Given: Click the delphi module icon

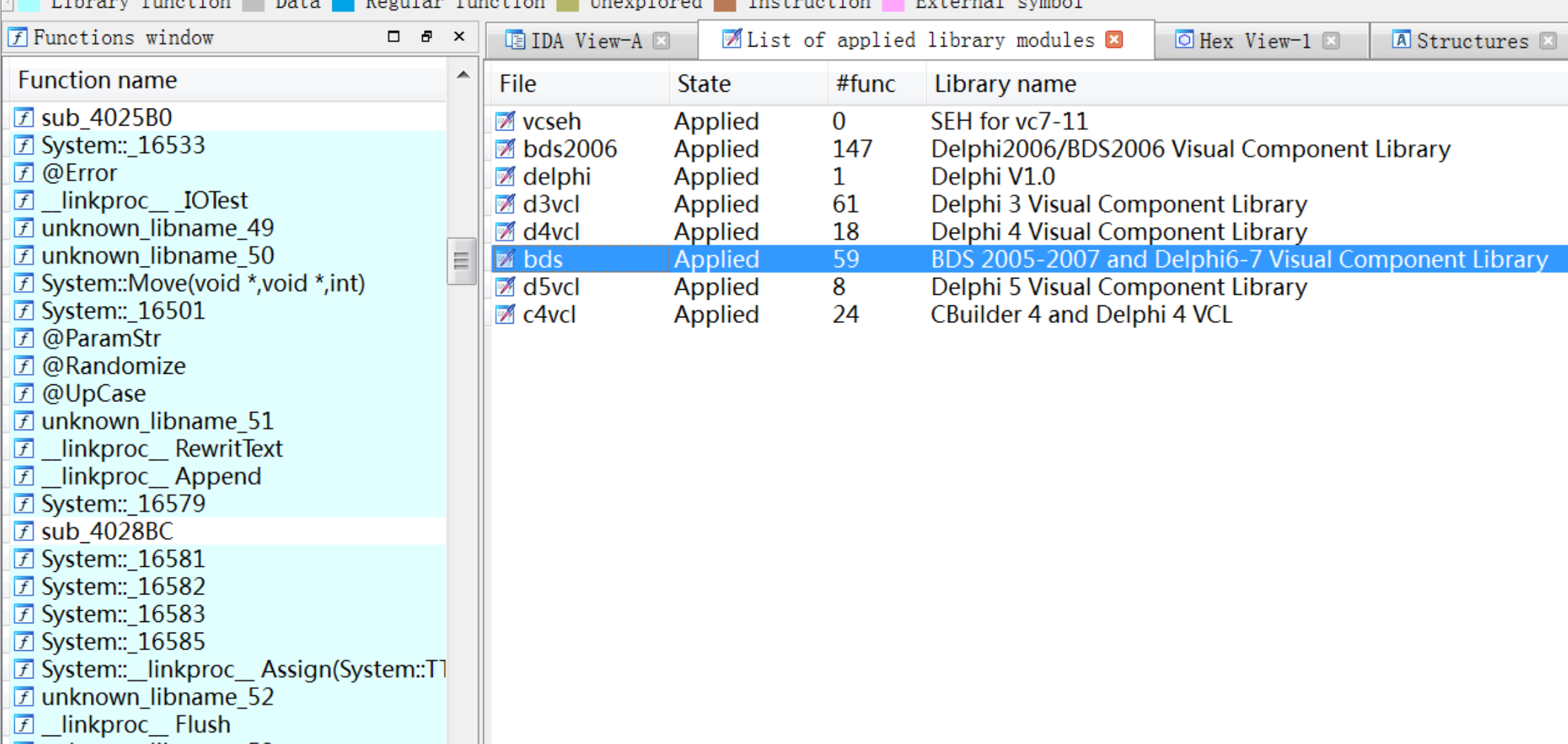Looking at the screenshot, I should 505,176.
